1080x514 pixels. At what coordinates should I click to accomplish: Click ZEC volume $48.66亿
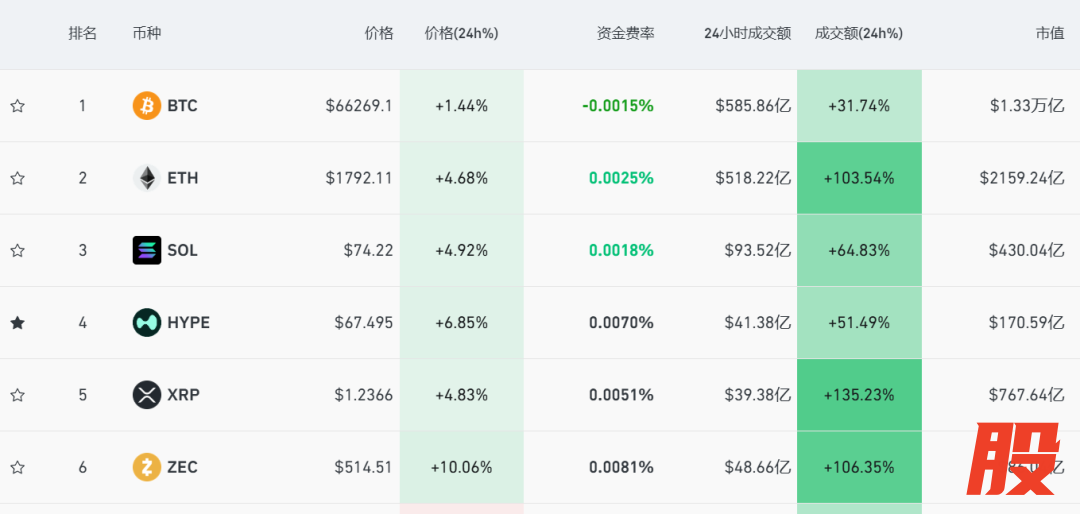(758, 467)
